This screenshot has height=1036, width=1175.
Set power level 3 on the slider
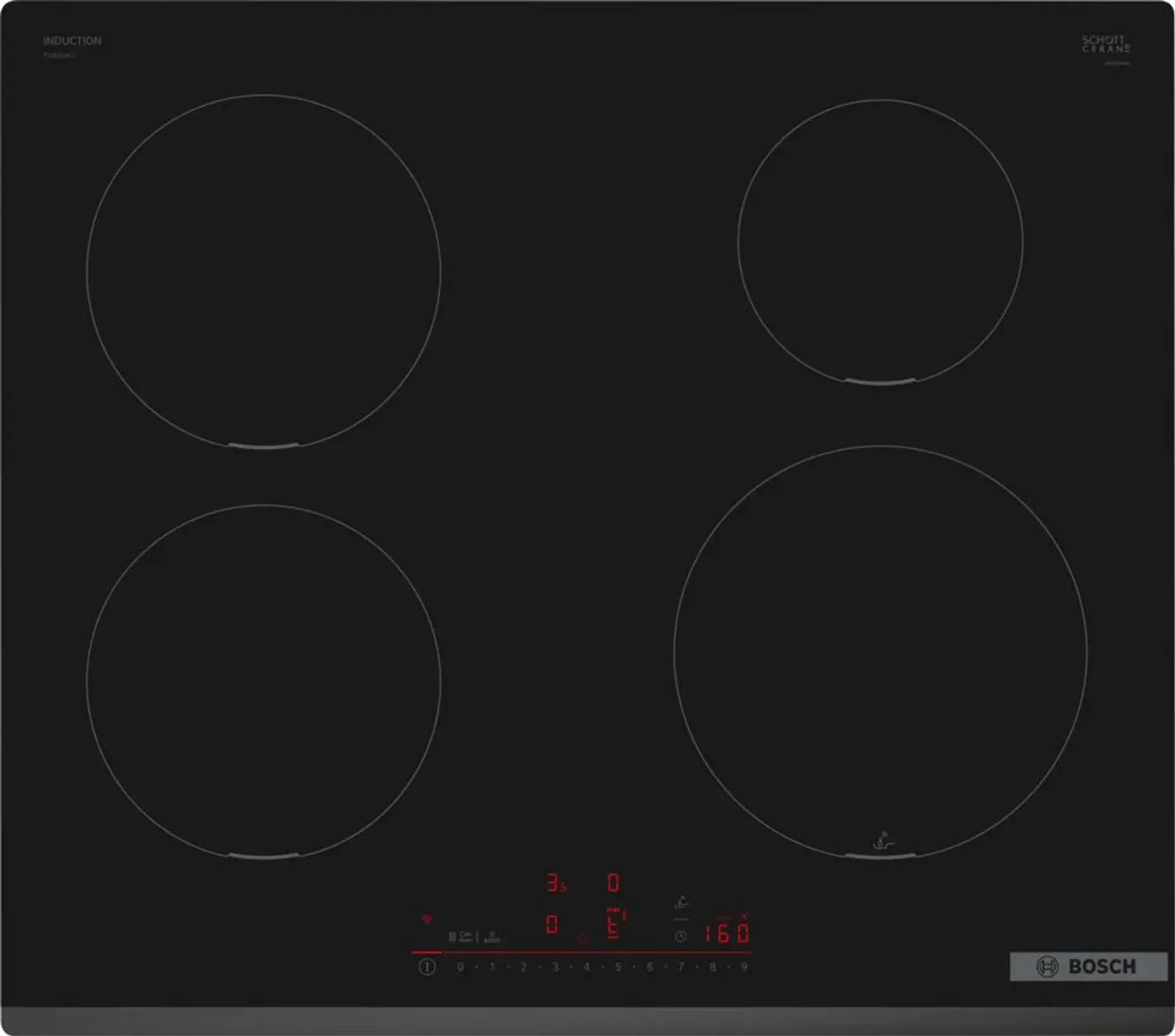point(556,967)
